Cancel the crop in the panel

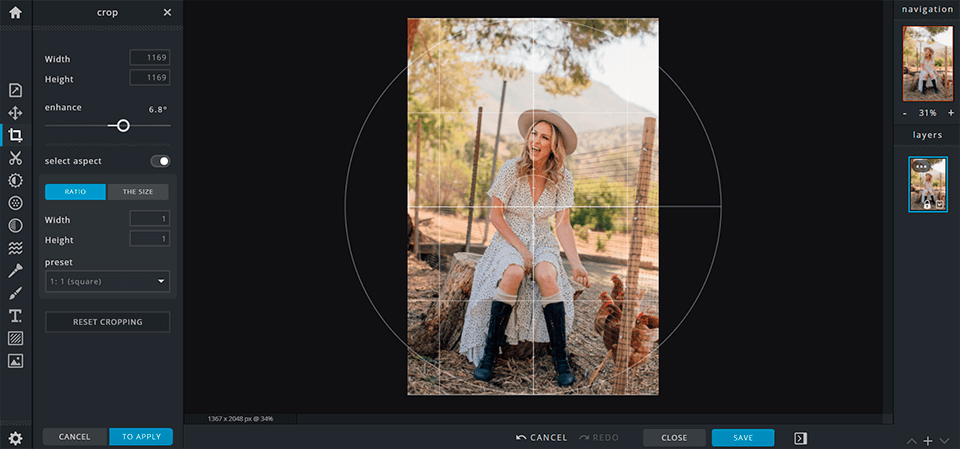click(x=75, y=437)
